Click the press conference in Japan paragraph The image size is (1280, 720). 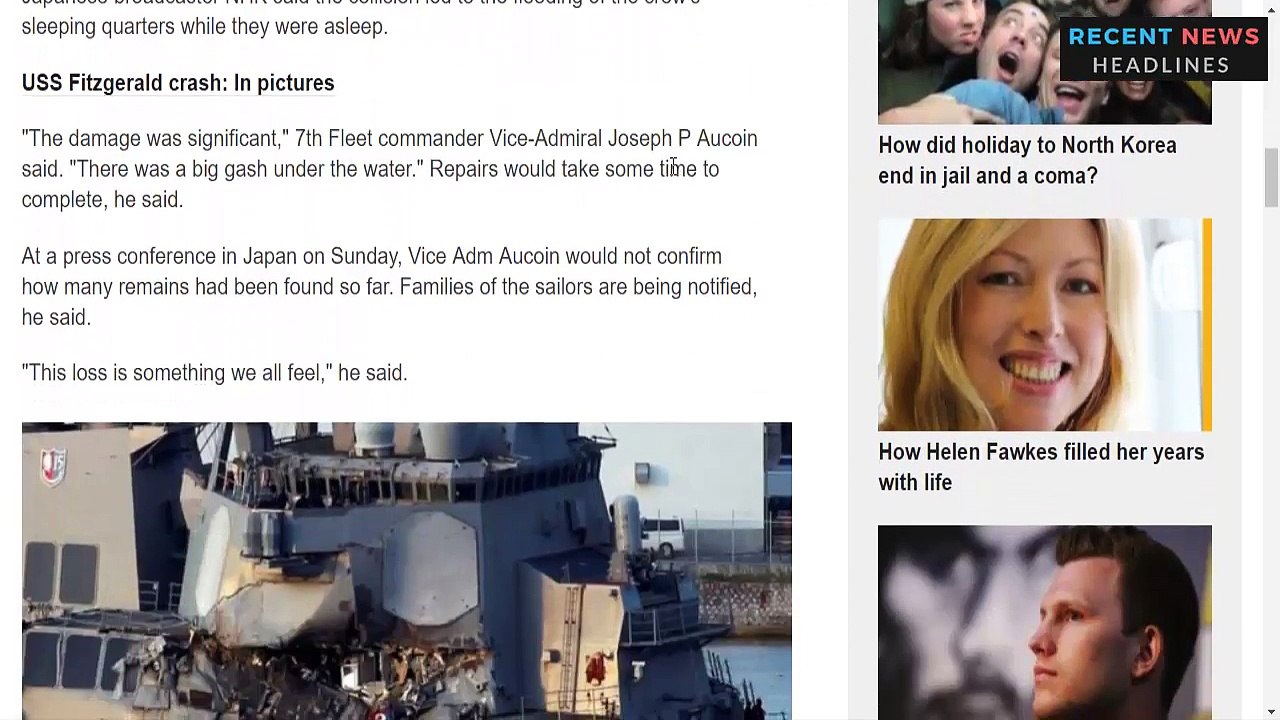coord(389,287)
